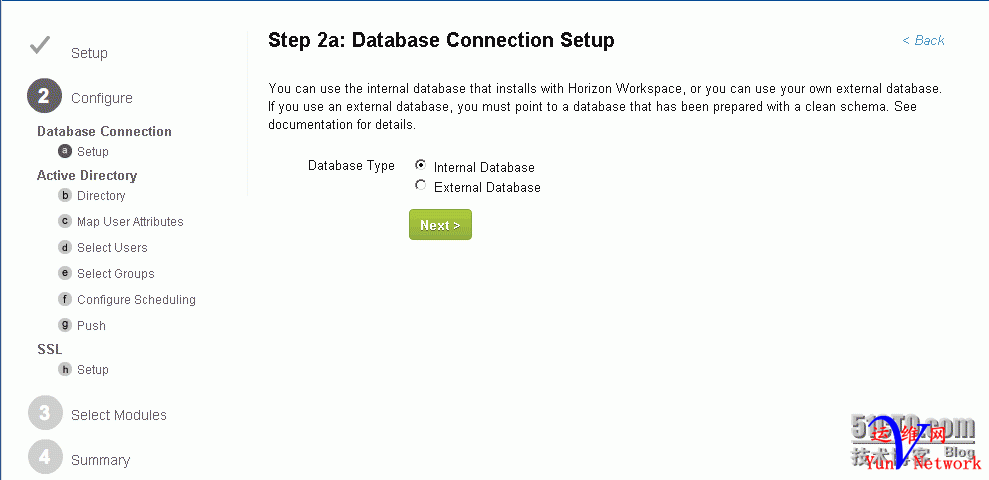
Task: Click the Setup checkmark icon
Action: (x=40, y=45)
